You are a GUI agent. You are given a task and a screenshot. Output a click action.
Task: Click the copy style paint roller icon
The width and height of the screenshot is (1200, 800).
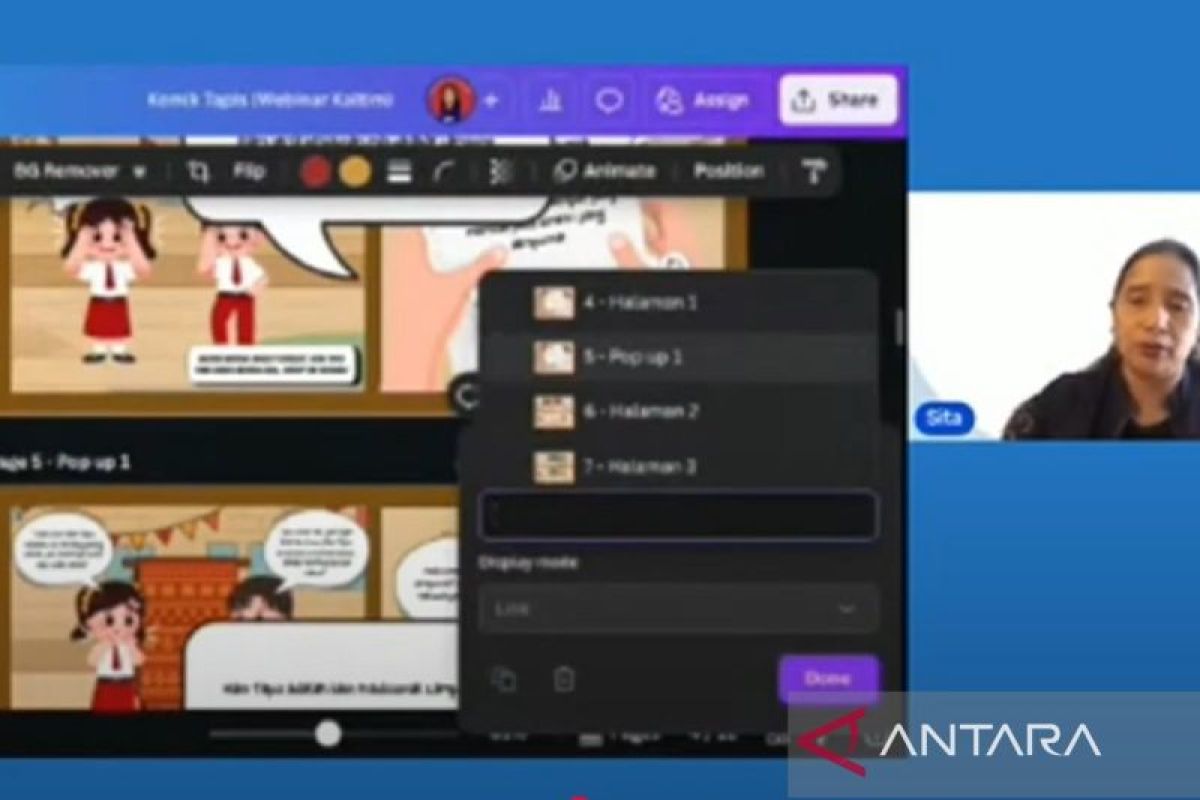coord(814,172)
